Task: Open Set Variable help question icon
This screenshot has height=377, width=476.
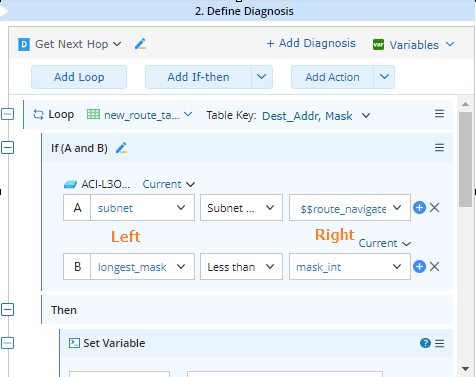Action: point(425,343)
